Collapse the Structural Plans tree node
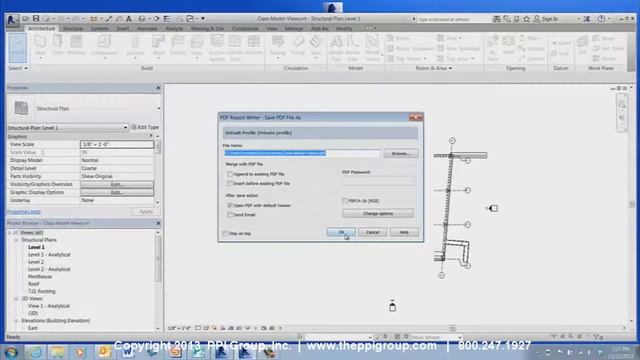The image size is (640, 360). (16, 240)
